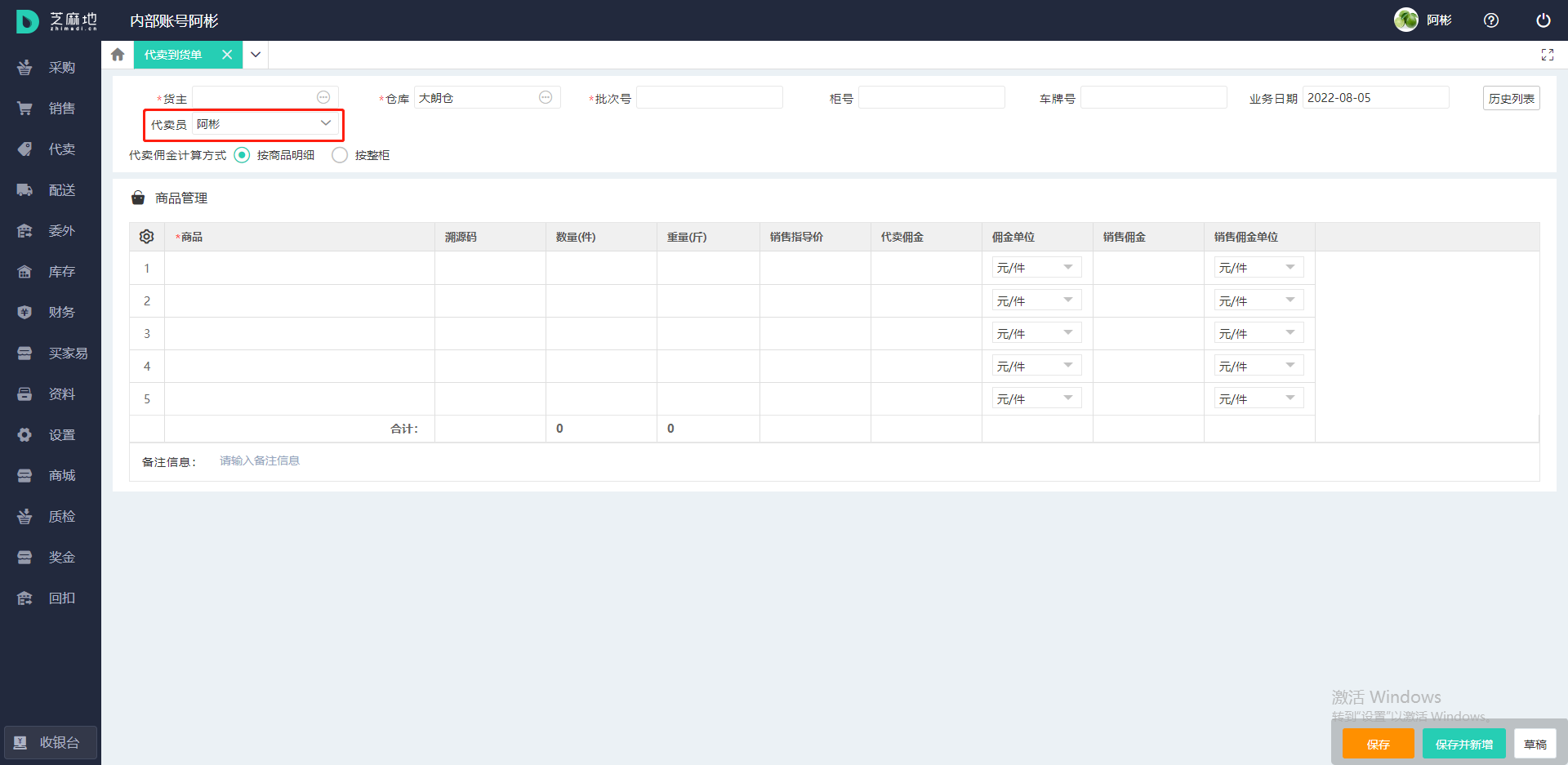Open the 收银台 cashier entry
The image size is (1568, 765).
(51, 743)
